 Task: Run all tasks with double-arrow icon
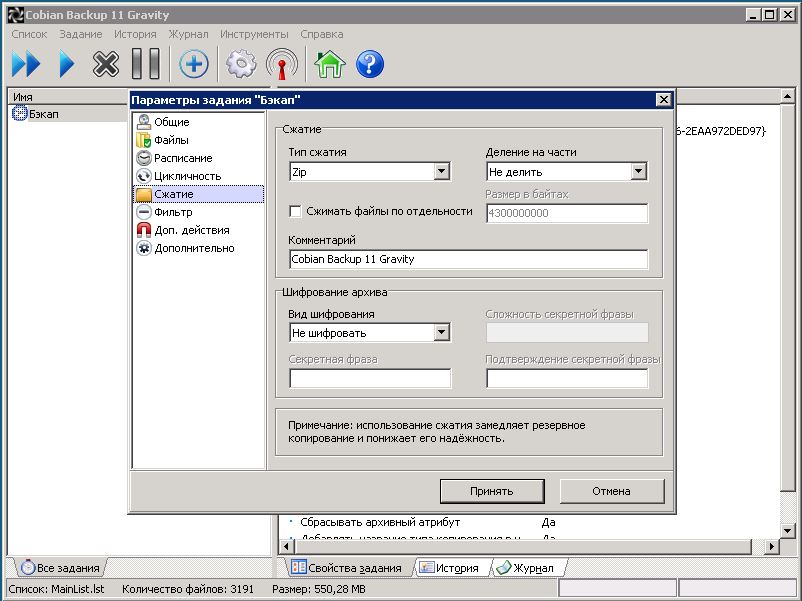pos(26,64)
